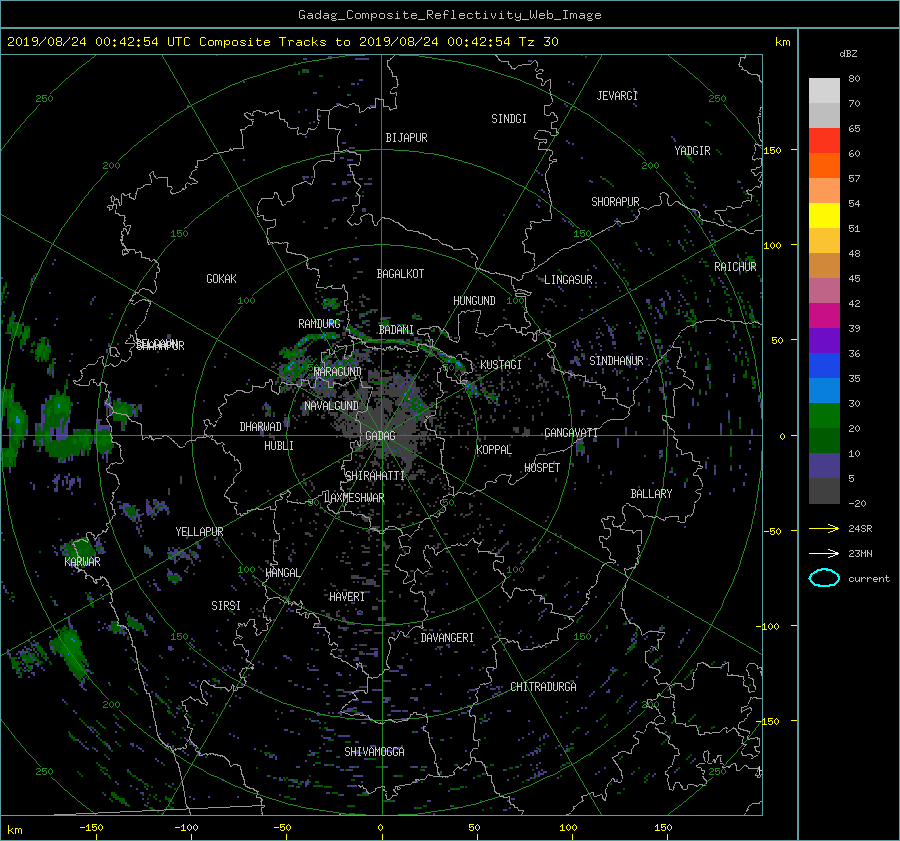The width and height of the screenshot is (900, 841).
Task: Click the 150 tick on right axis
Action: tap(772, 150)
